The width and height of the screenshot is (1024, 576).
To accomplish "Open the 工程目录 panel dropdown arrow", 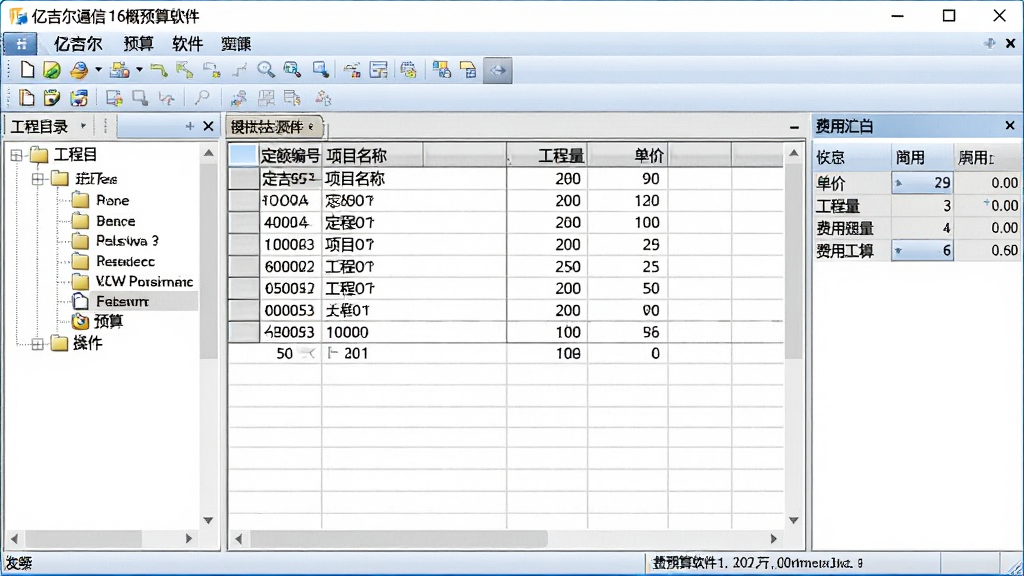I will click(x=83, y=125).
